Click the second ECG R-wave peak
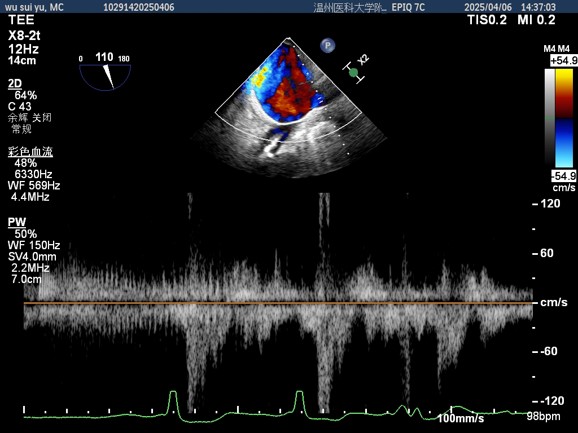Viewport: 578px width, 433px height. coord(299,393)
